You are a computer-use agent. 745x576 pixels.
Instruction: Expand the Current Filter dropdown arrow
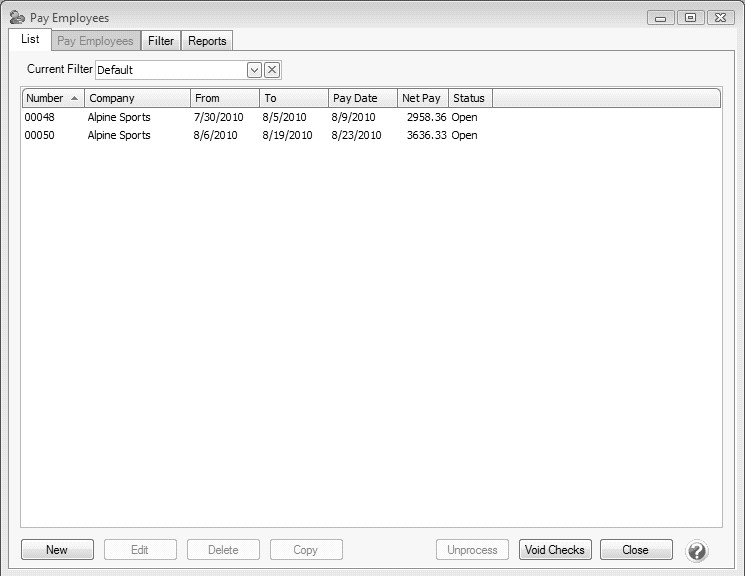tap(254, 70)
